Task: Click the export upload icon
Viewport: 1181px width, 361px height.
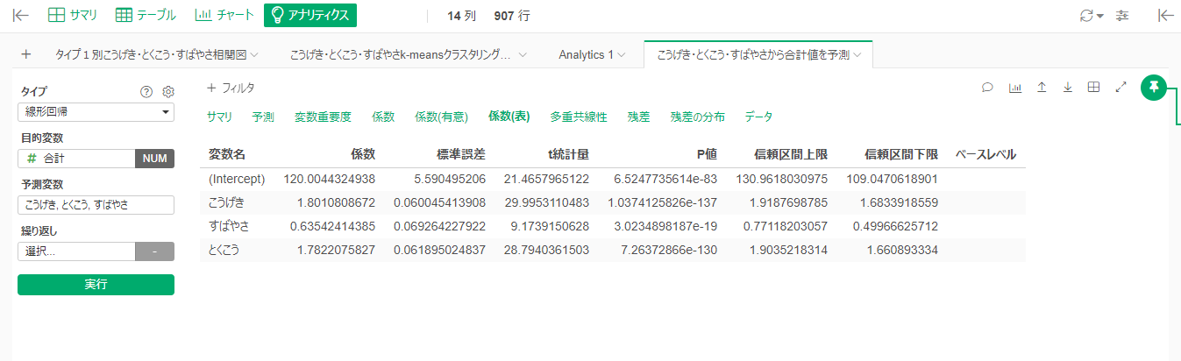Action: click(x=1042, y=87)
